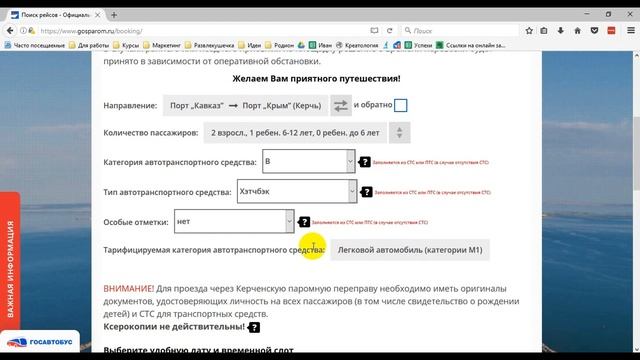Go back with the browser back arrow
This screenshot has width=640, height=360.
point(10,31)
